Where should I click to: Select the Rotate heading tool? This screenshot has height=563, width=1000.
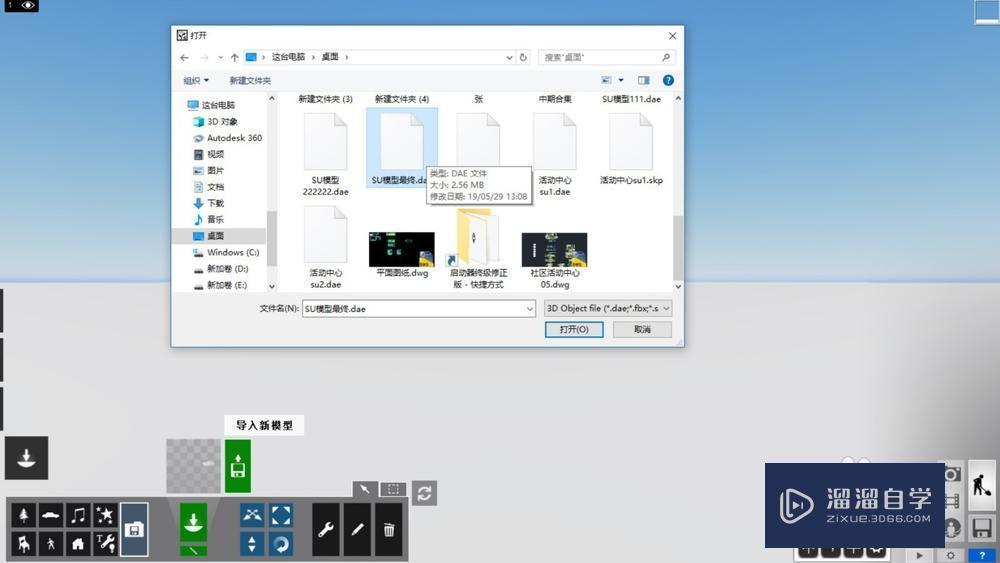click(x=281, y=544)
